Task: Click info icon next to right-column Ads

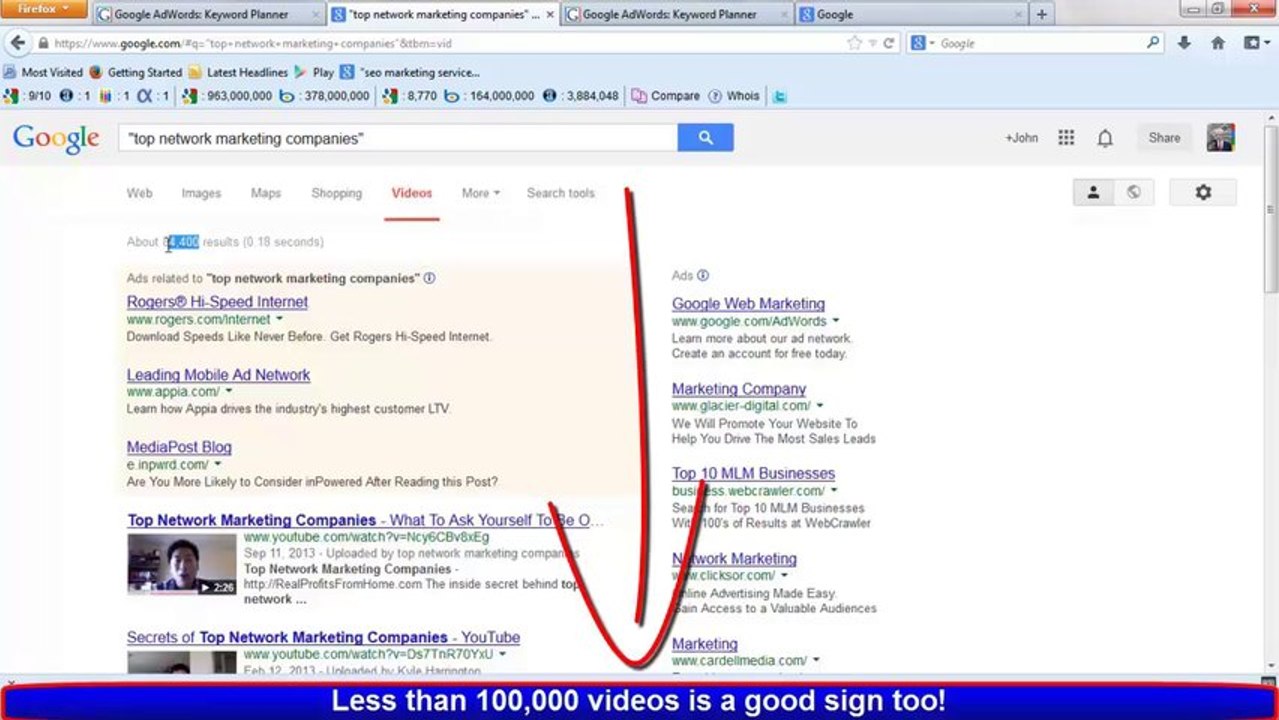Action: pyautogui.click(x=703, y=275)
